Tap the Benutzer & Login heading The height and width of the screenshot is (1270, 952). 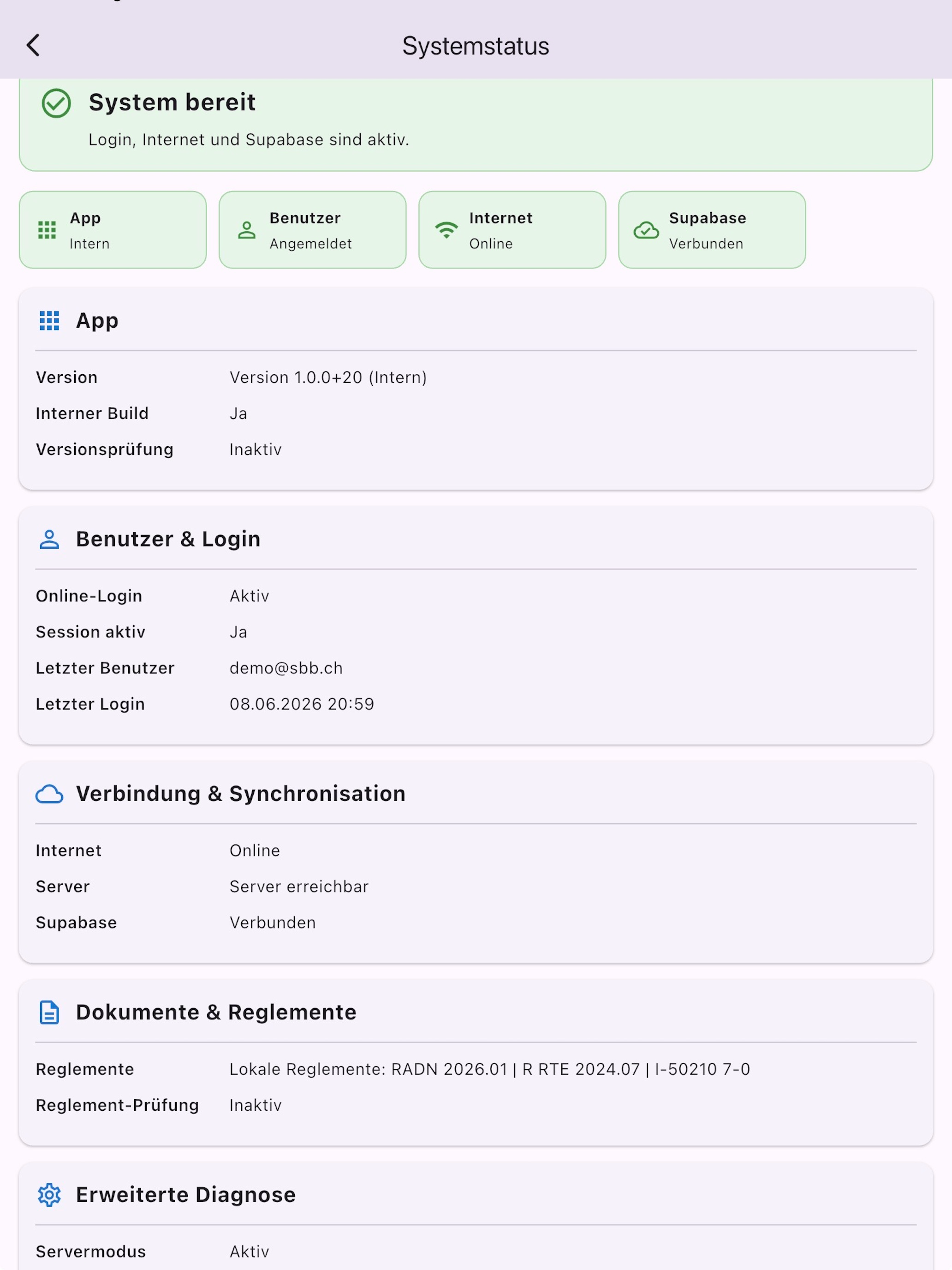tap(168, 539)
